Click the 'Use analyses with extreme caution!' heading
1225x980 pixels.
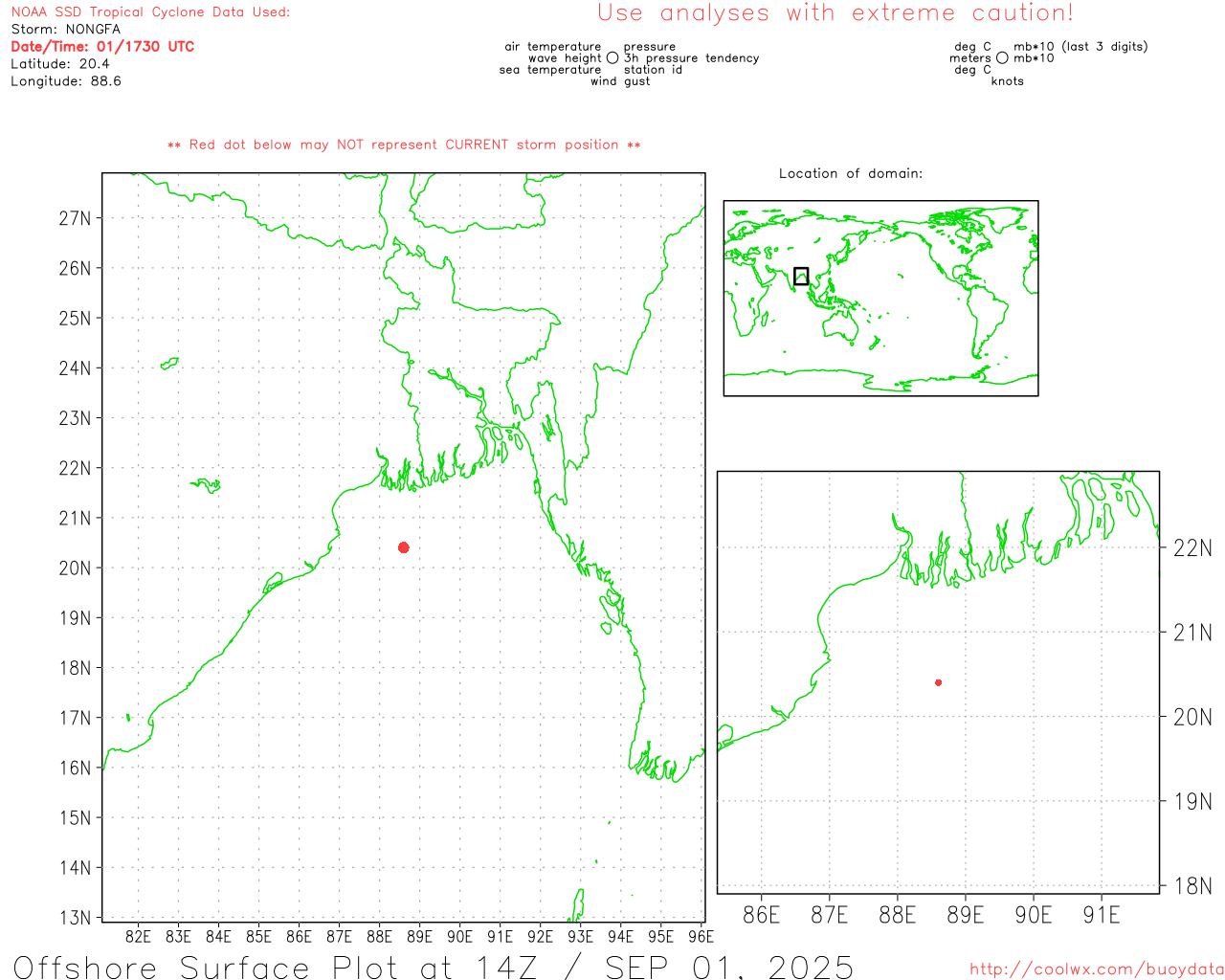(x=835, y=13)
